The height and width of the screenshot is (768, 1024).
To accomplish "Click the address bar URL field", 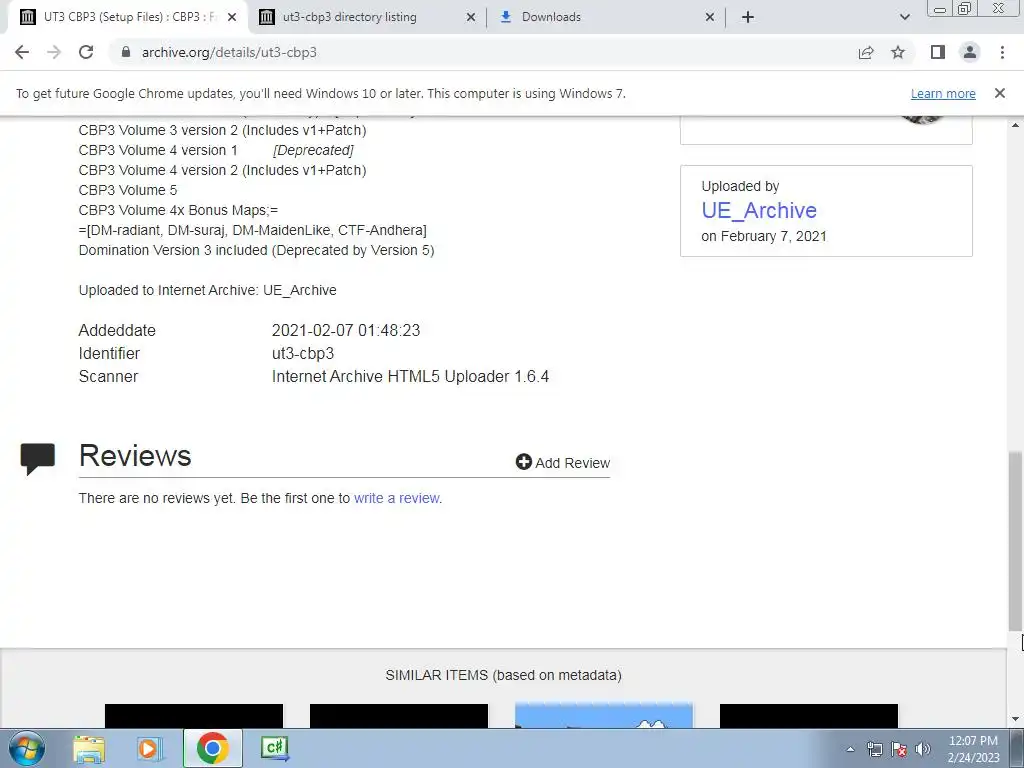I will click(x=483, y=52).
